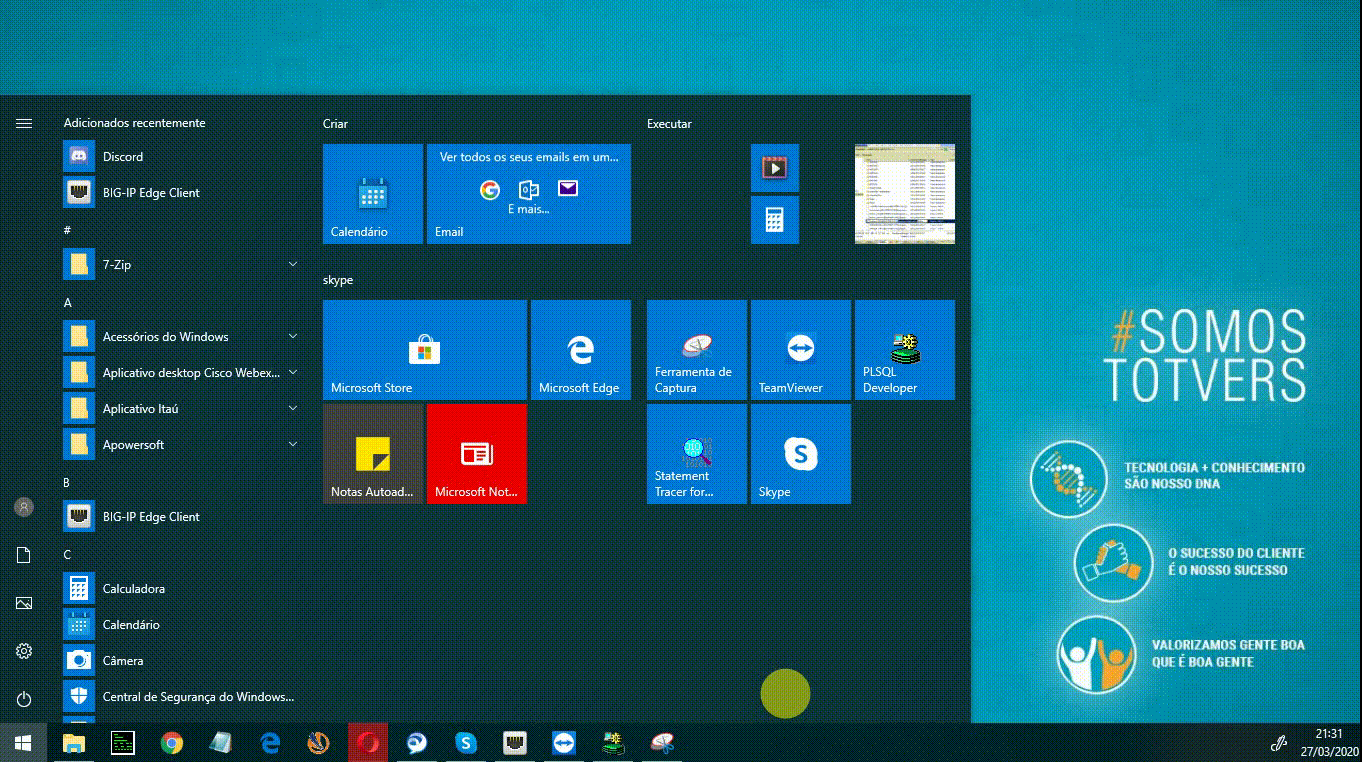Open the blue chat bubble taskbar app

pos(417,743)
